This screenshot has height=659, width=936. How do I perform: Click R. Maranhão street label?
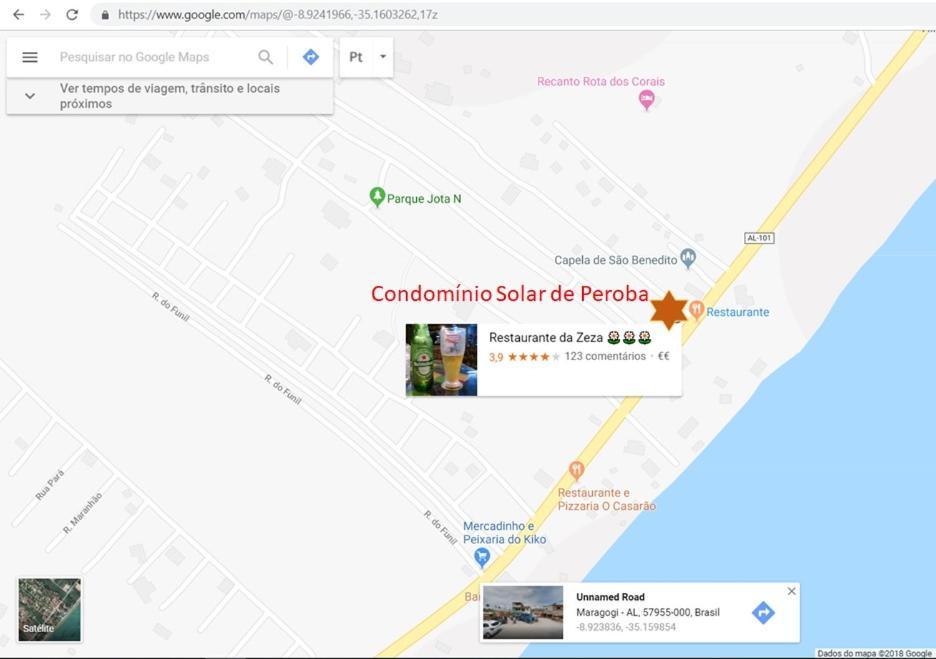82,513
